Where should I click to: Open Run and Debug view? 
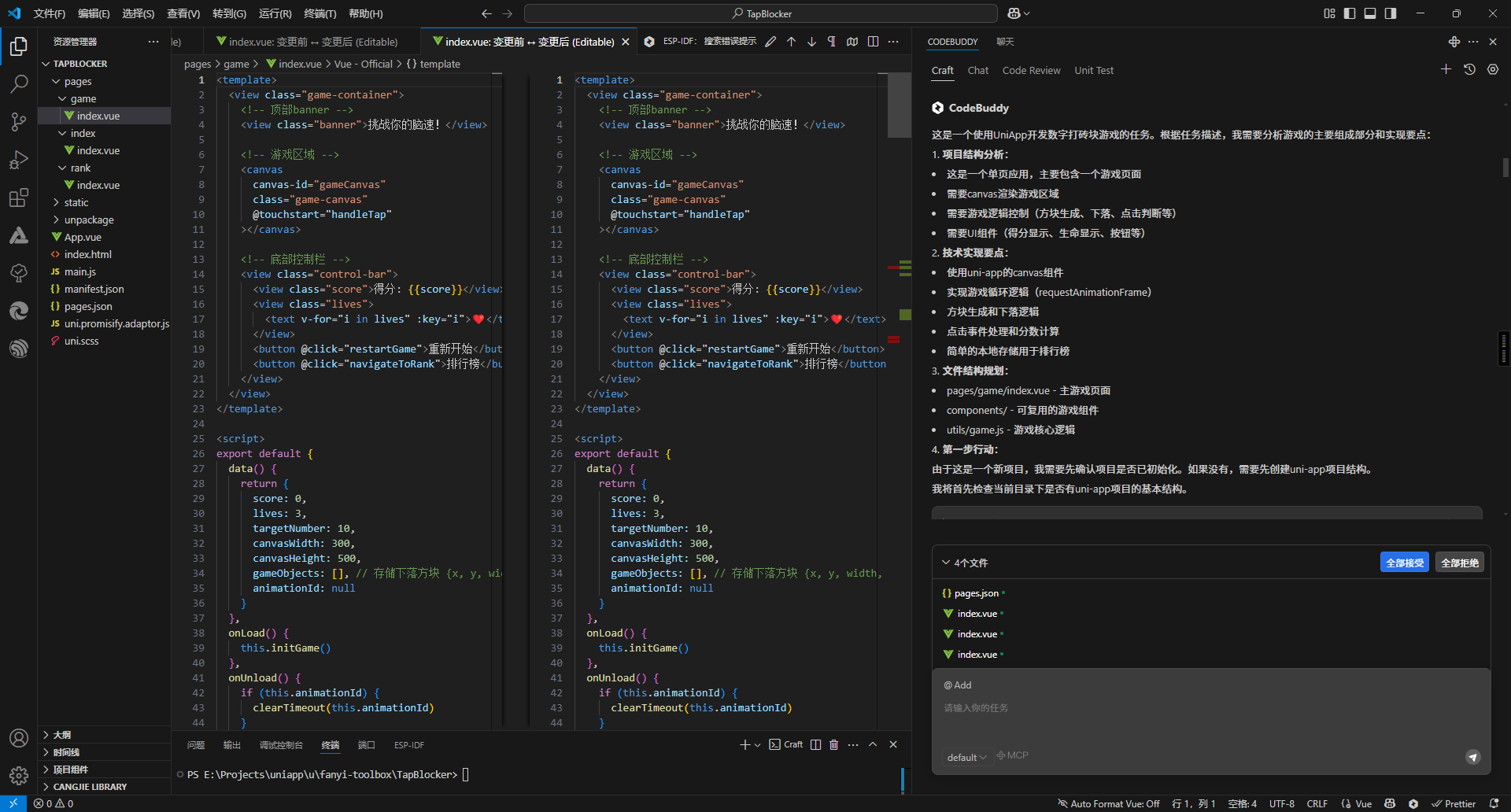[x=19, y=160]
